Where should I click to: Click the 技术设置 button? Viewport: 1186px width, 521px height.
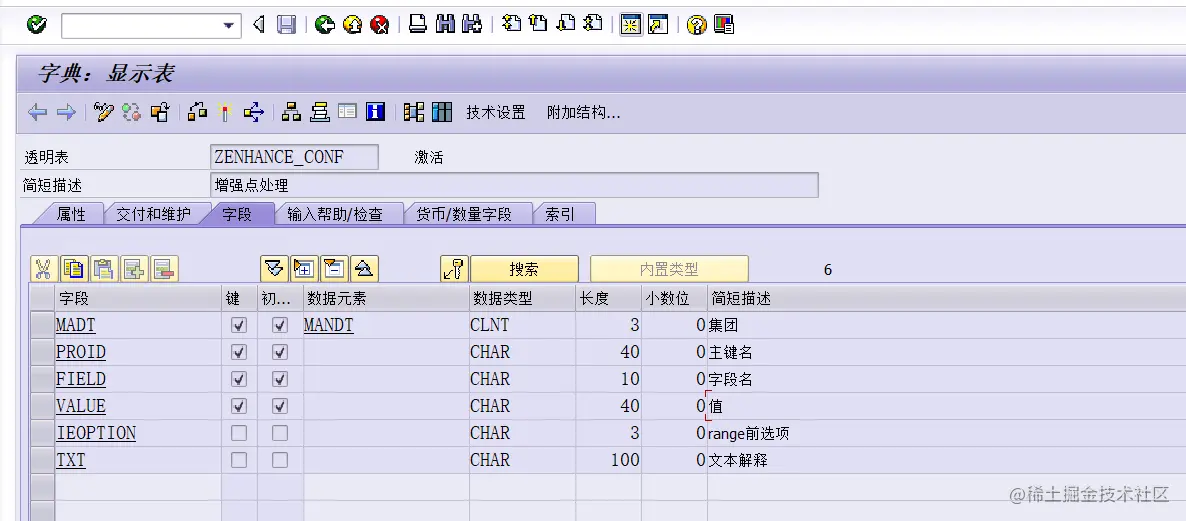[x=495, y=113]
